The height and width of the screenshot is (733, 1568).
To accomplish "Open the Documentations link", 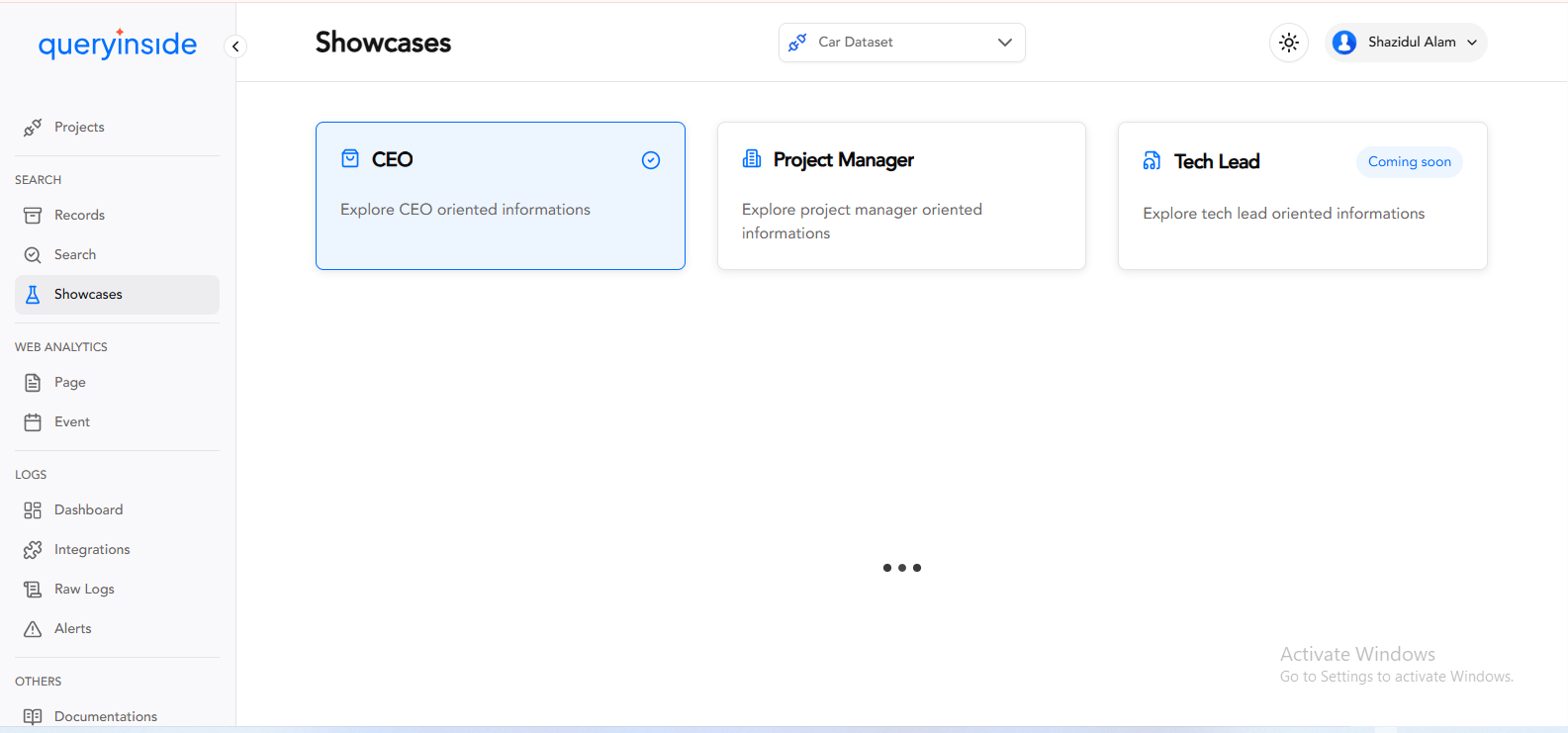I will pyautogui.click(x=105, y=717).
